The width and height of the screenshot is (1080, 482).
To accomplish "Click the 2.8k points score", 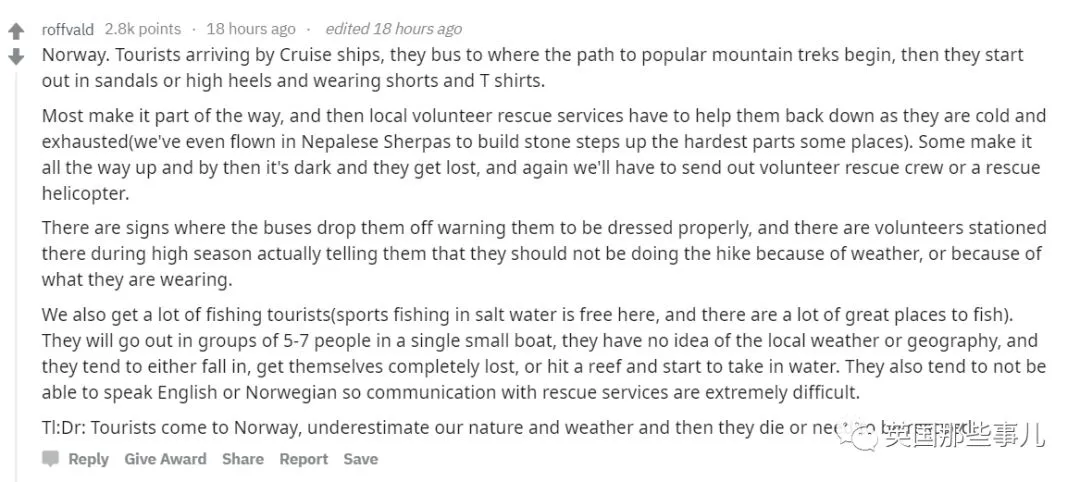I will 143,29.
